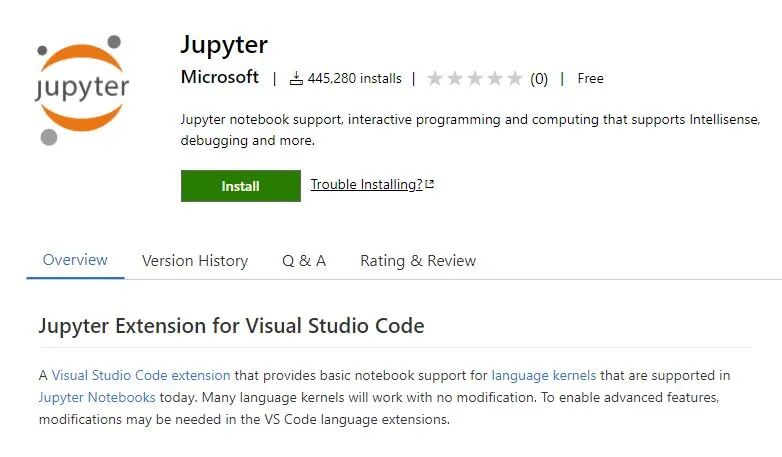Click the Jupyter Extension for Visual Studio Code heading

tap(231, 326)
